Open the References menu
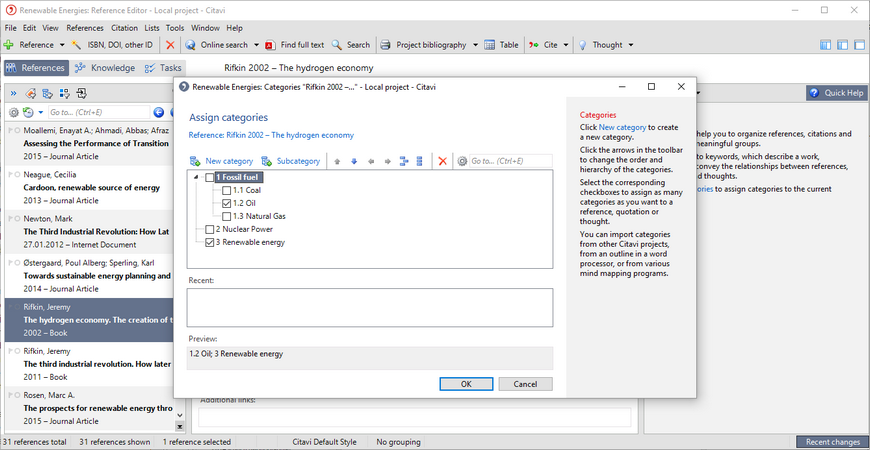 [85, 28]
